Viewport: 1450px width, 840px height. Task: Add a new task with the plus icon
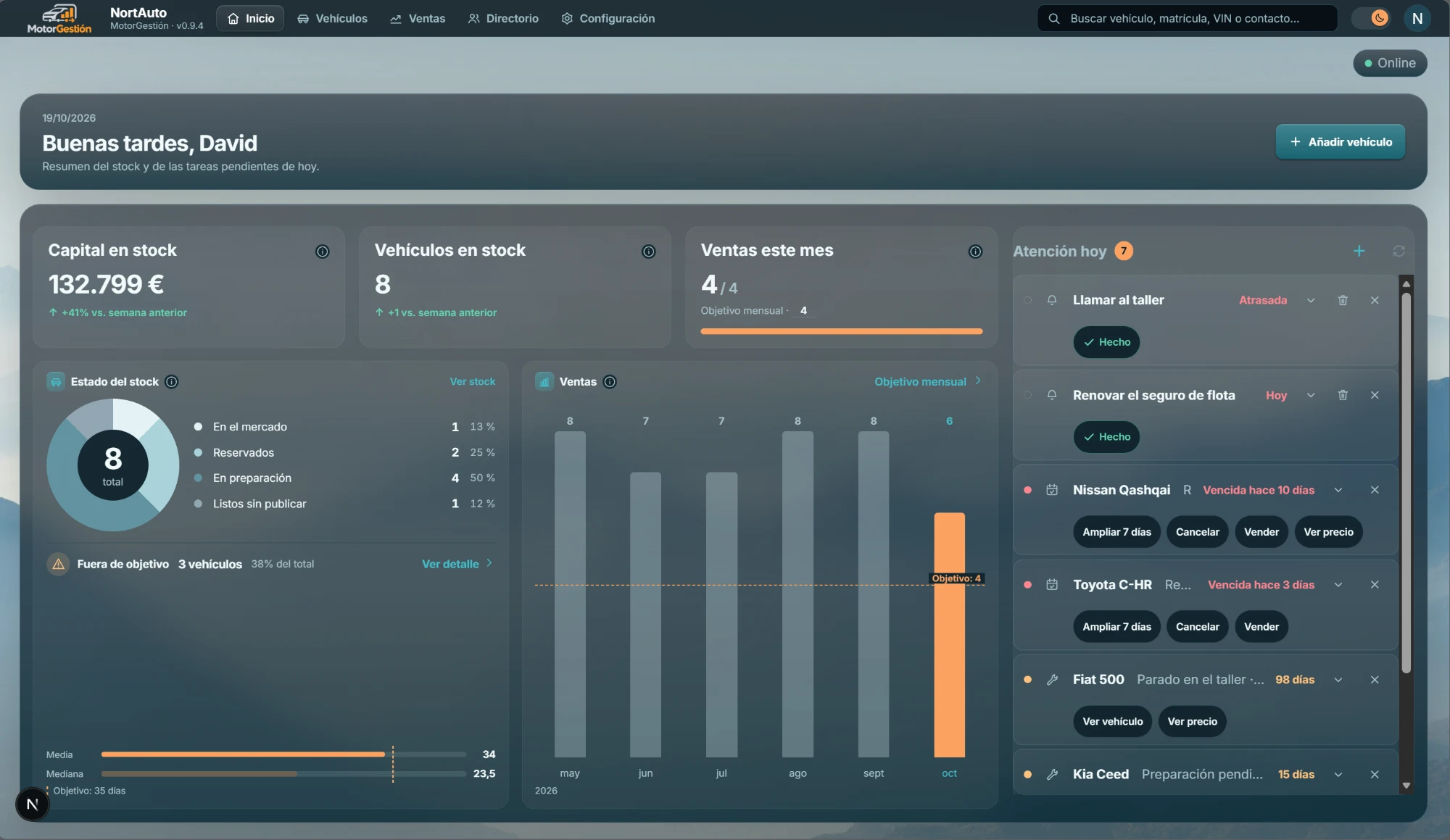click(x=1359, y=251)
